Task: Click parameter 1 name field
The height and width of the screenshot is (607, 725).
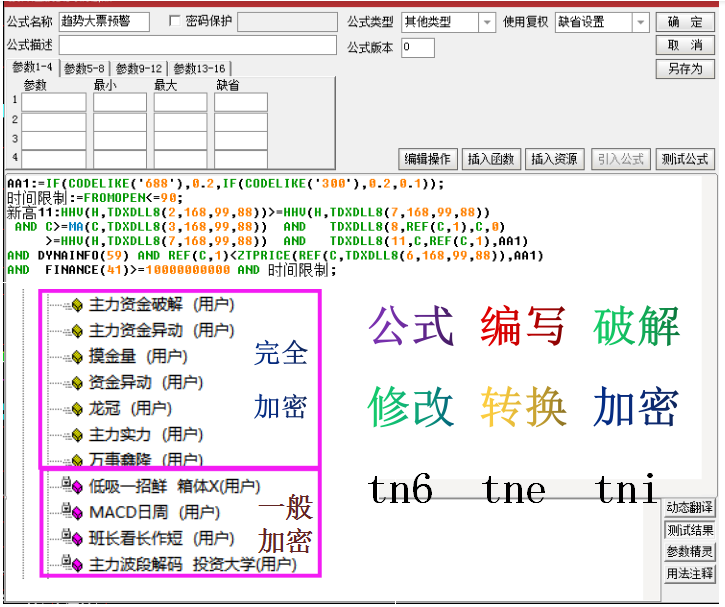Action: click(x=54, y=102)
